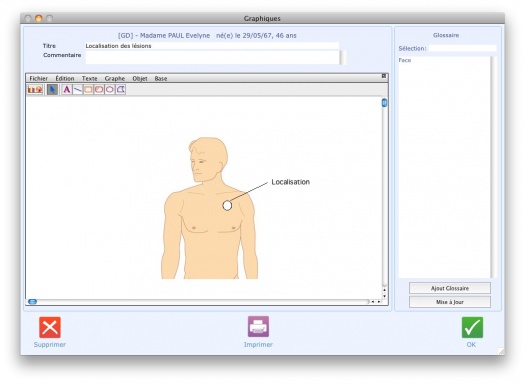Viewport: 525px width, 383px height.
Task: Open the Graphe menu
Action: click(115, 78)
